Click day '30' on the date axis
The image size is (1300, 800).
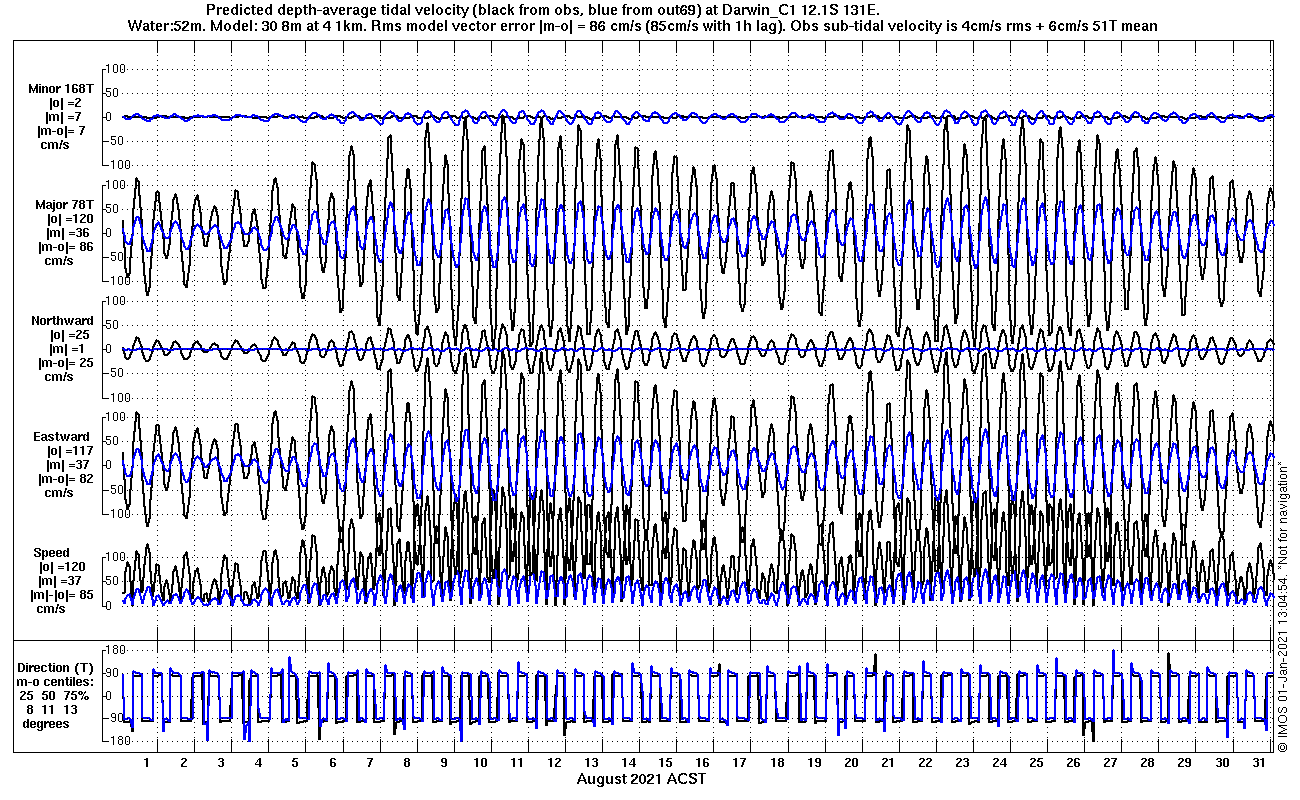click(x=1221, y=763)
